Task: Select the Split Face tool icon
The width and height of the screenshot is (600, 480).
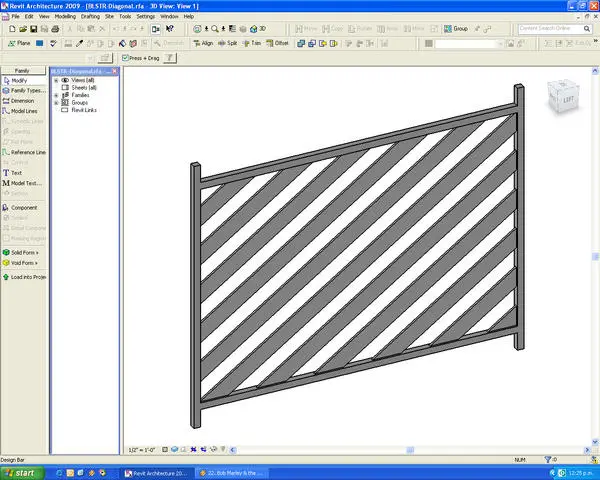Action: point(133,43)
